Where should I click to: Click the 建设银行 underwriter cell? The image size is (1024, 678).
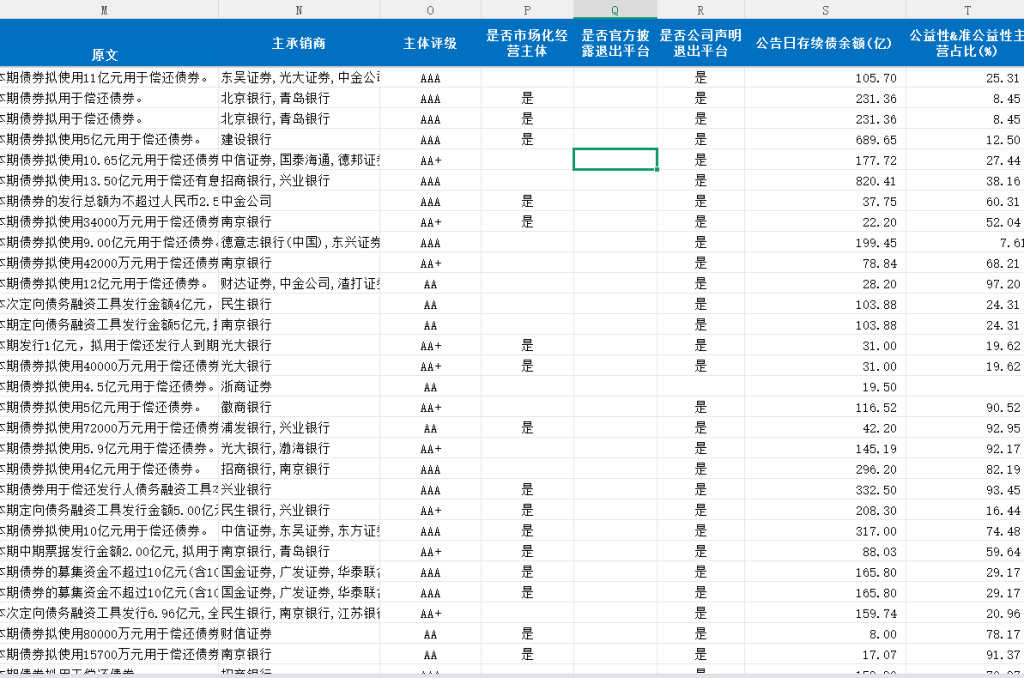tap(298, 139)
